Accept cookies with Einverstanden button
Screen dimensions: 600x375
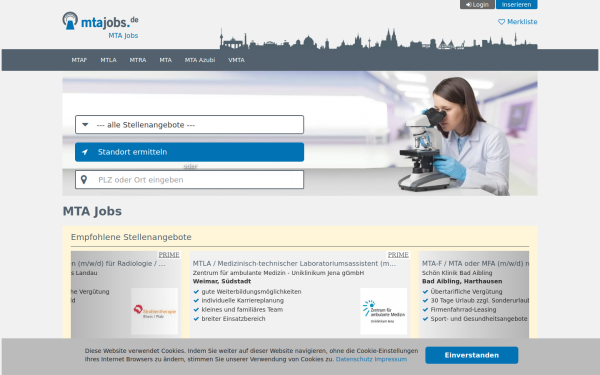pyautogui.click(x=472, y=355)
